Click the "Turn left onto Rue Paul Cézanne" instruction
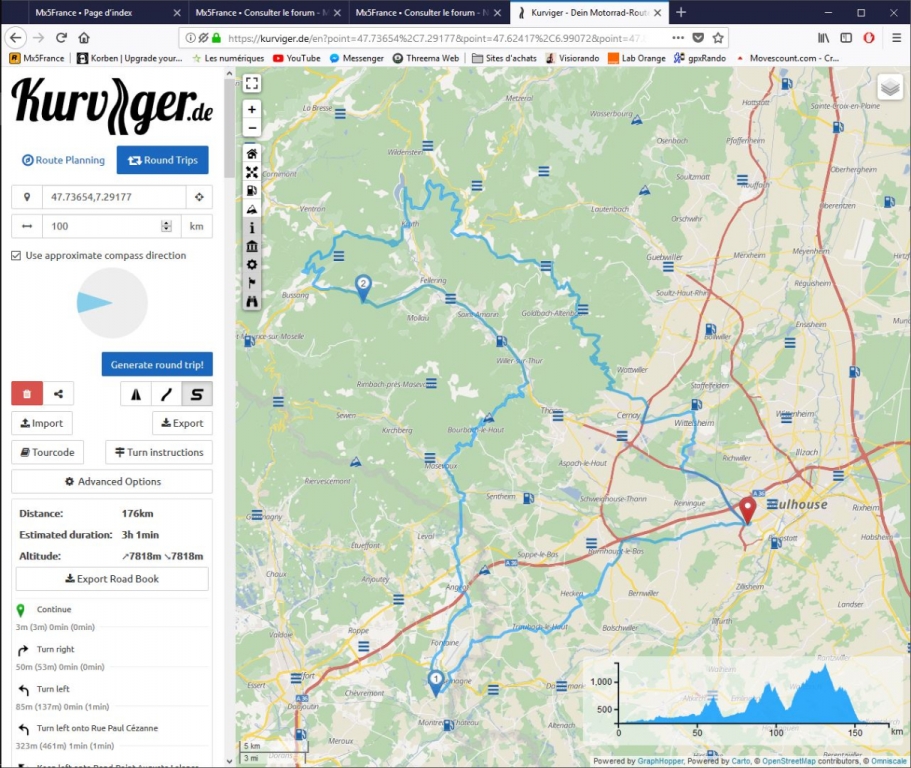Viewport: 911px width, 768px height. 97,728
